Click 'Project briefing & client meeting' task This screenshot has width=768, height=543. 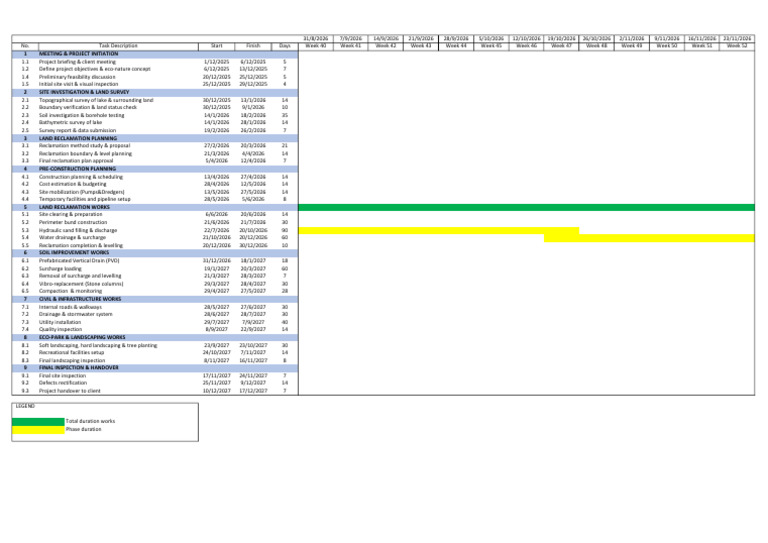[x=77, y=62]
